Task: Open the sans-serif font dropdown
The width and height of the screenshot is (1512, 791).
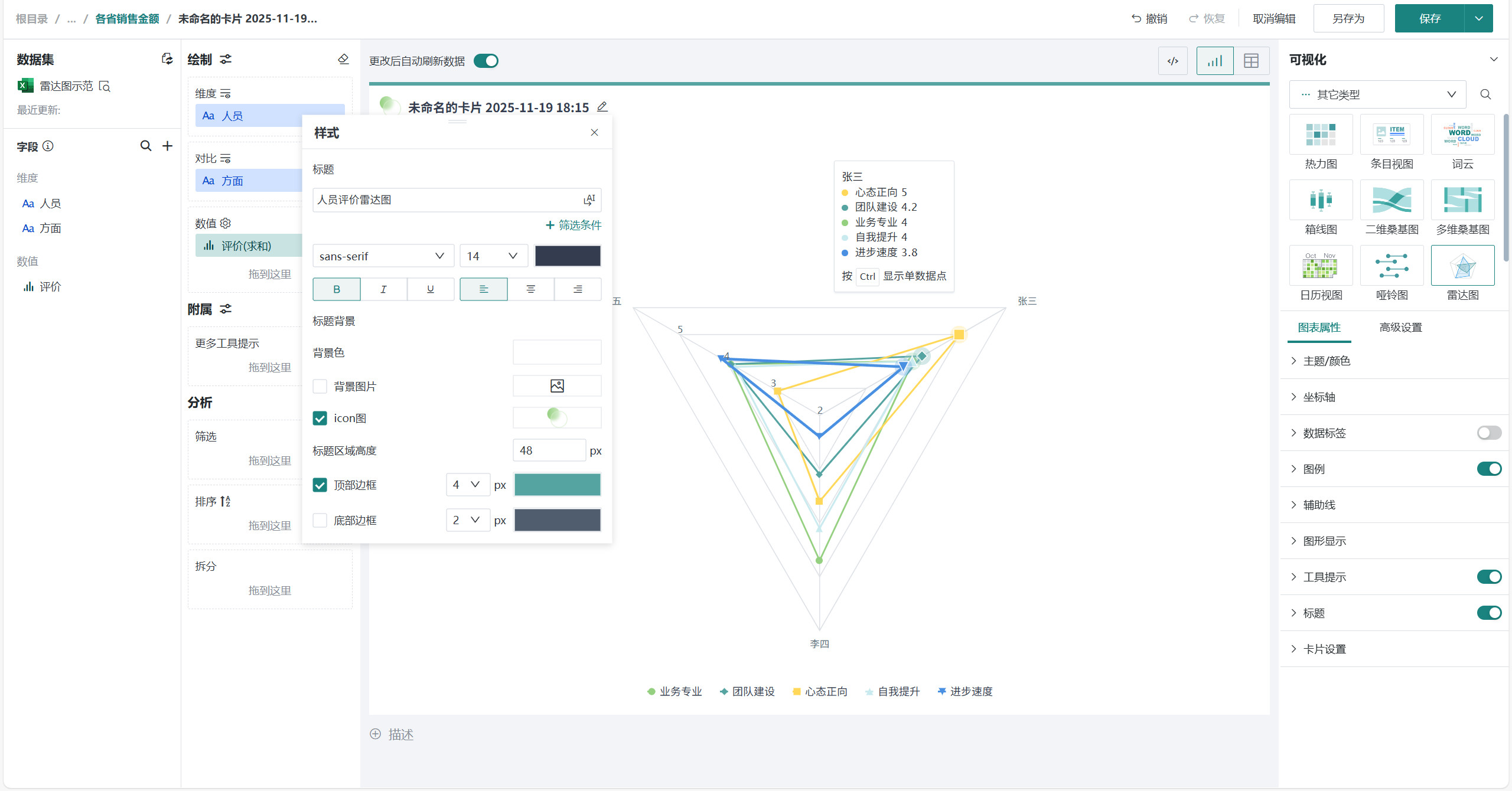Action: [x=382, y=256]
